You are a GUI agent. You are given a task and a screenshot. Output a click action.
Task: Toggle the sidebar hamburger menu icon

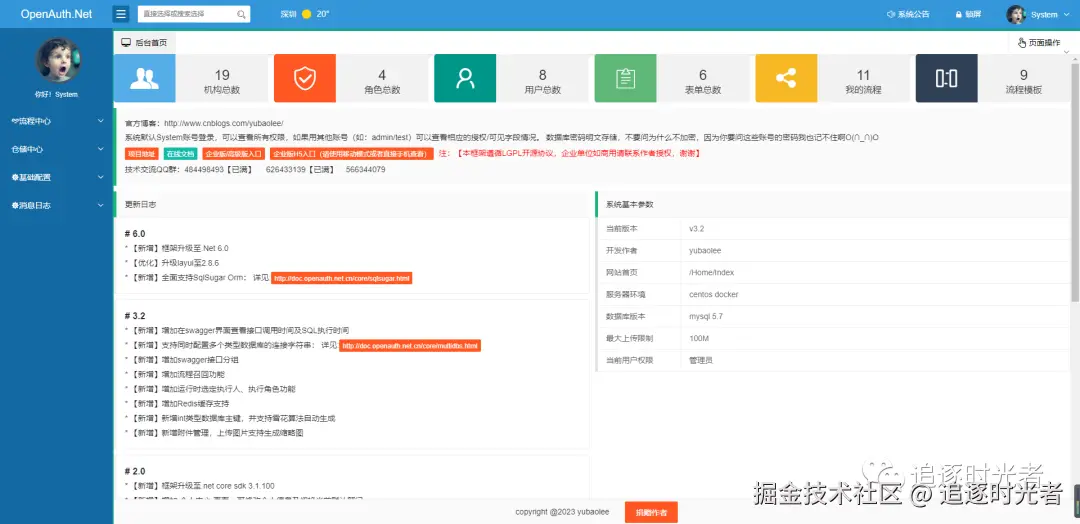pos(121,14)
